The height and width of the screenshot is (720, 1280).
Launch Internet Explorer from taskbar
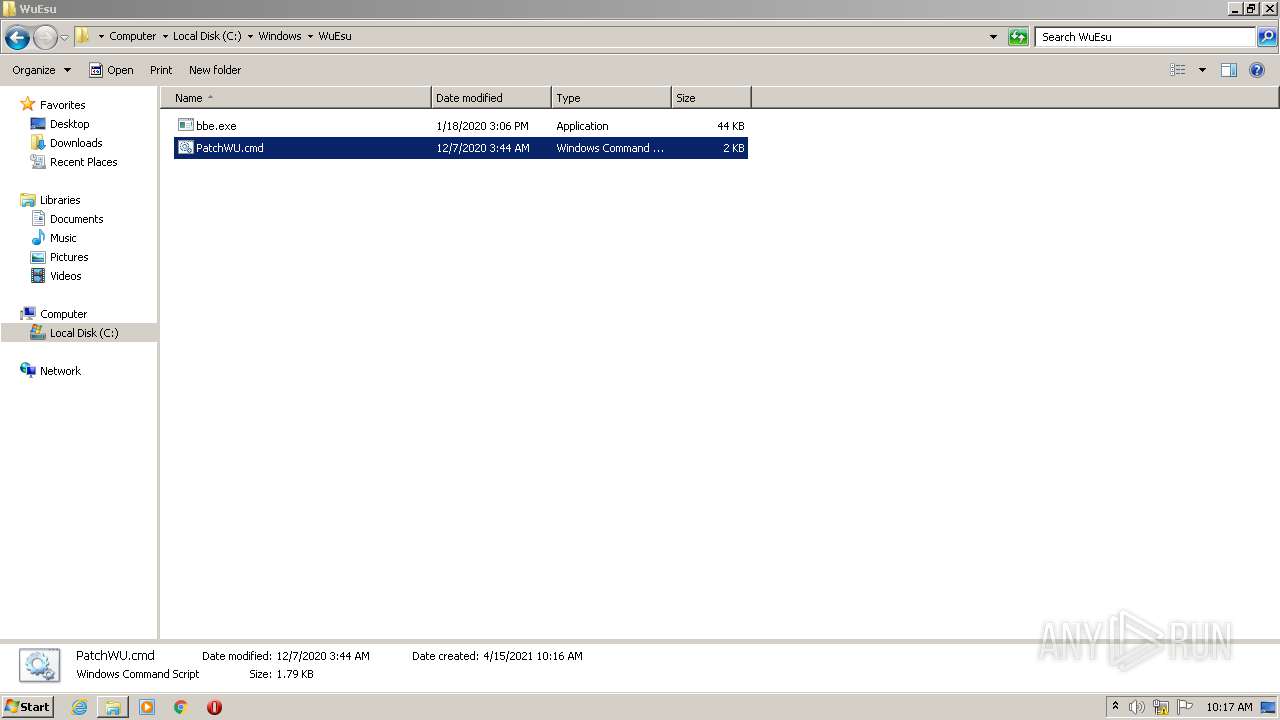(80, 707)
